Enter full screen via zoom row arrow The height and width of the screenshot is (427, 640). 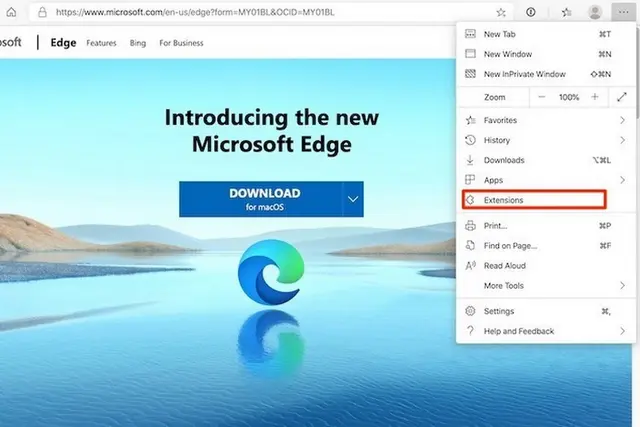pos(622,97)
